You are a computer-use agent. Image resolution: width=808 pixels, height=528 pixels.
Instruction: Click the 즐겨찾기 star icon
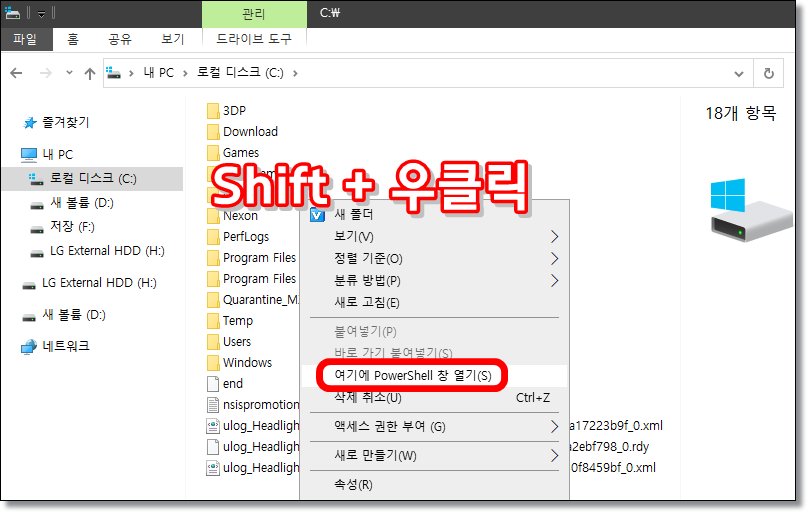pyautogui.click(x=30, y=123)
